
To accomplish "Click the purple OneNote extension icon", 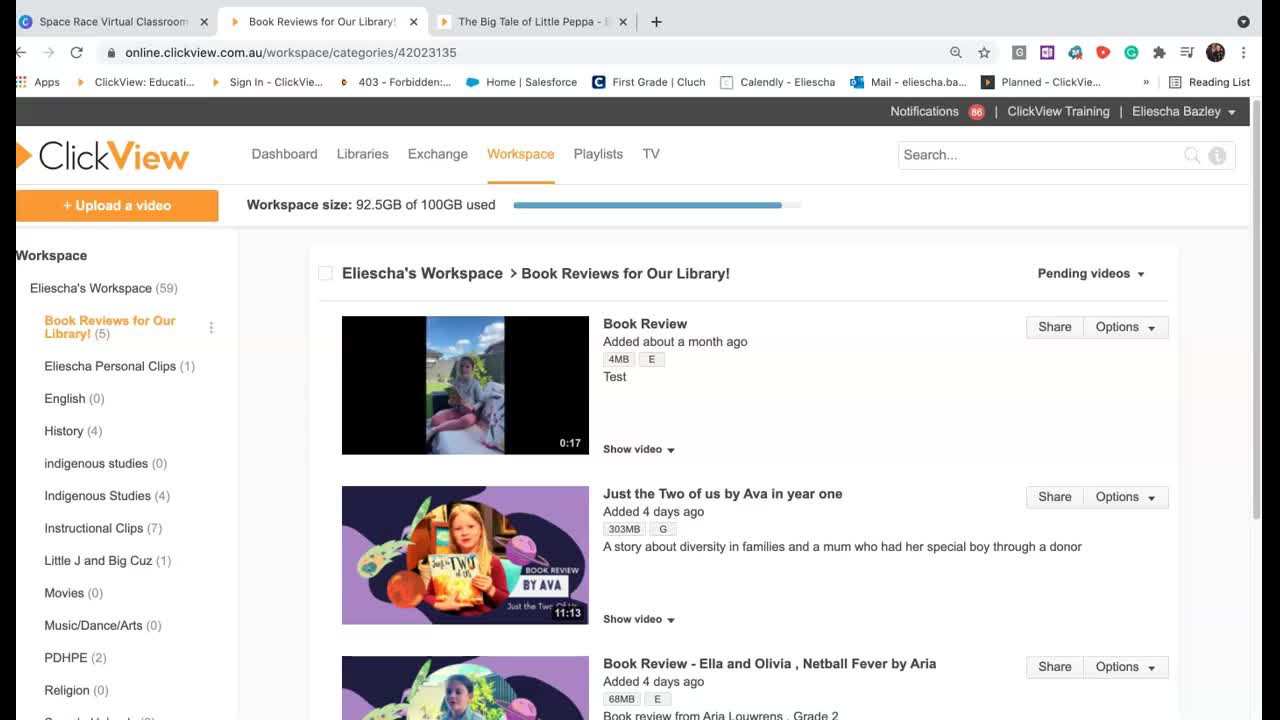I will click(1047, 52).
